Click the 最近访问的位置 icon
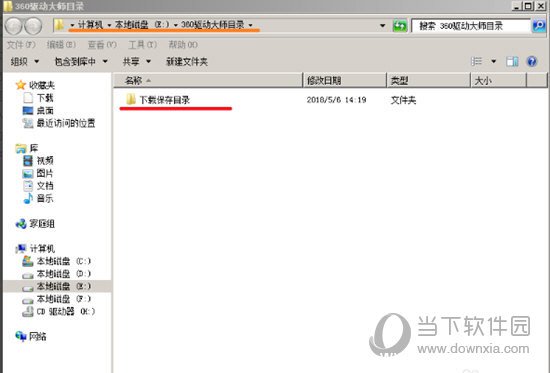Screen dimensions: 550x373 click(x=28, y=123)
